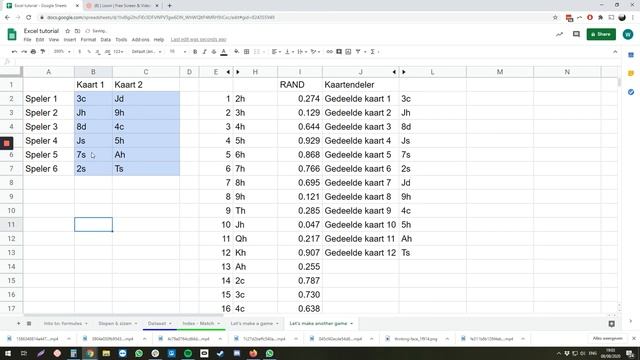Open Google Calendar sidebar icon
Screen dimensions: 640x360
coord(631,55)
